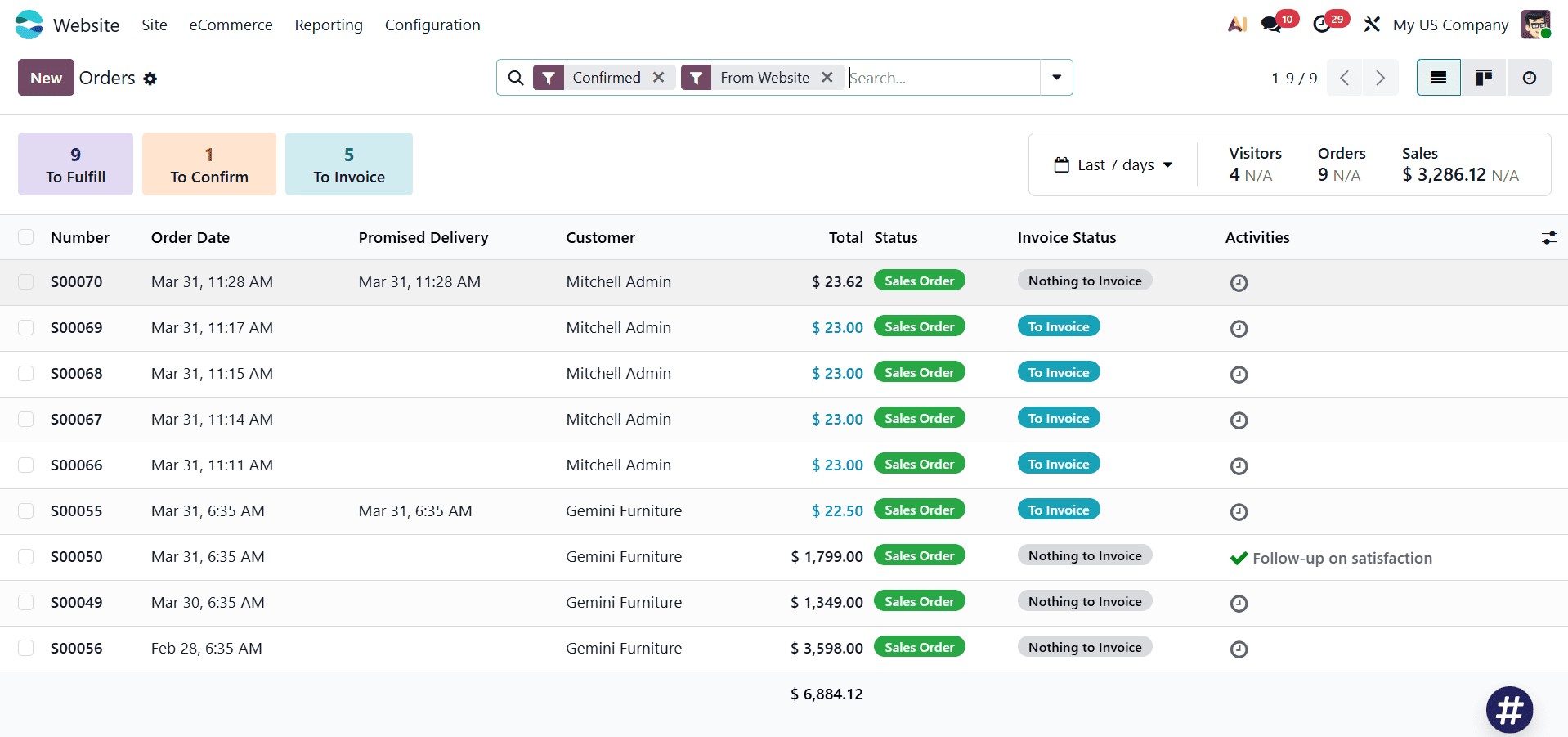Click the AI assistant icon

(1236, 25)
